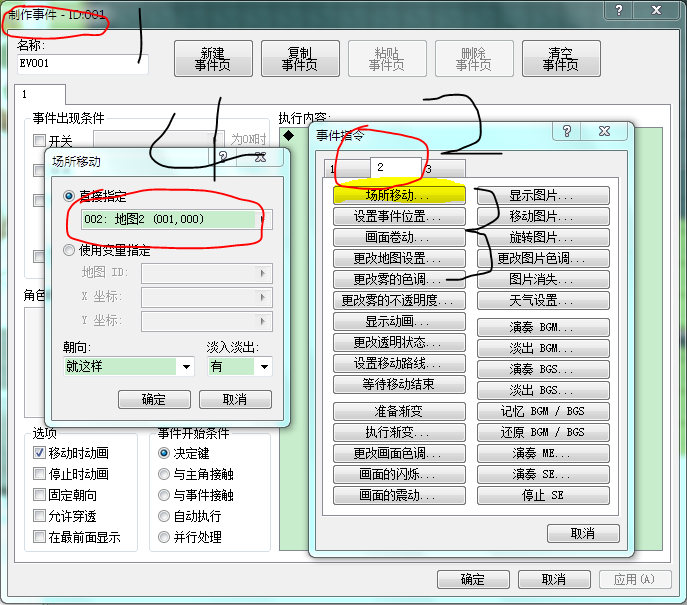Click the 移动图片 command button
This screenshot has height=605, width=687.
click(543, 216)
